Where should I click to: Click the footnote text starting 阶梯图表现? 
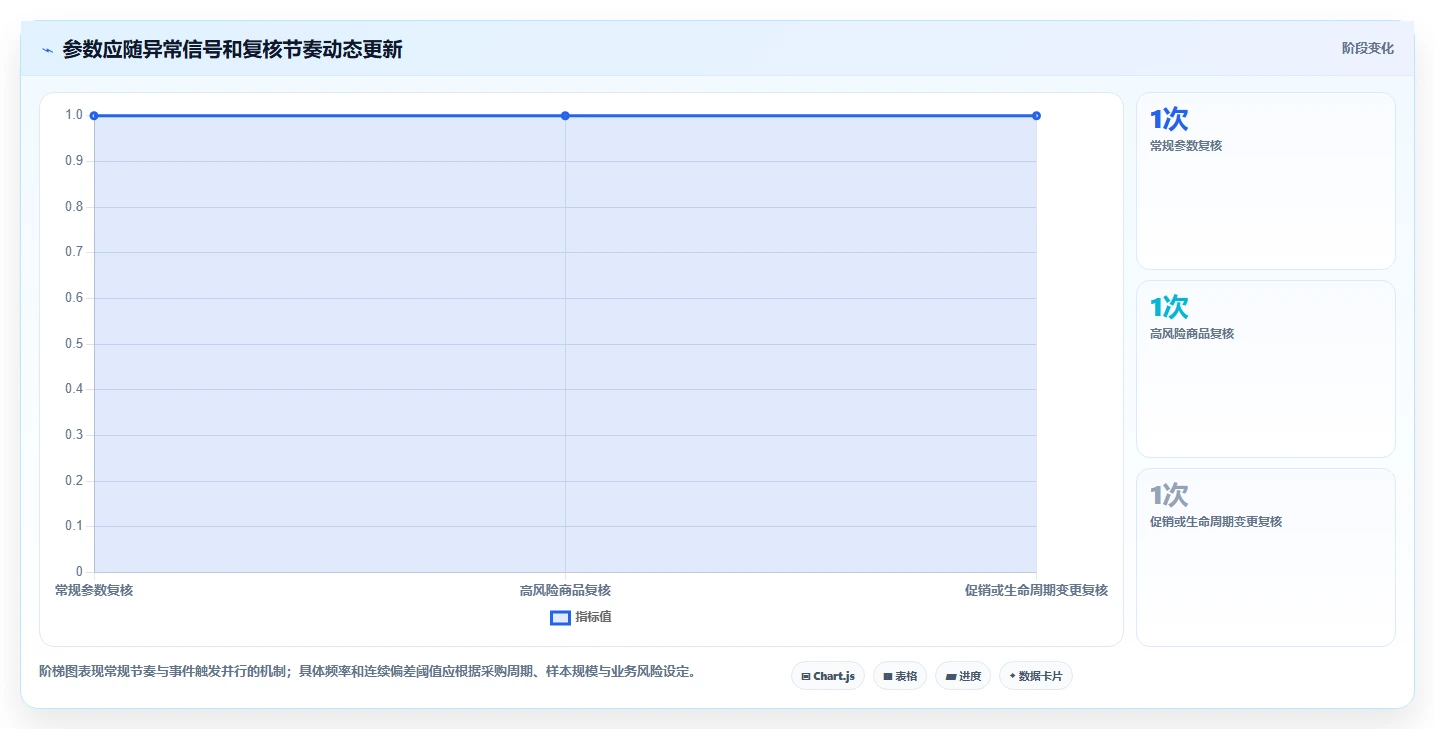(367, 671)
